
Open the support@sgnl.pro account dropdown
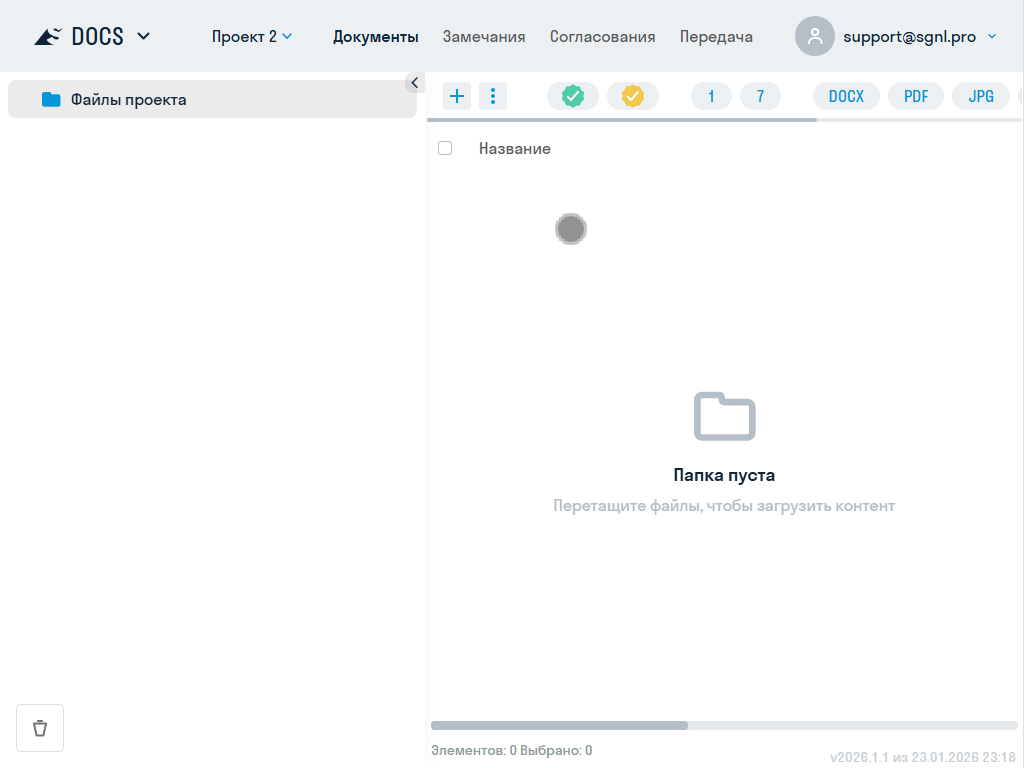click(x=991, y=37)
